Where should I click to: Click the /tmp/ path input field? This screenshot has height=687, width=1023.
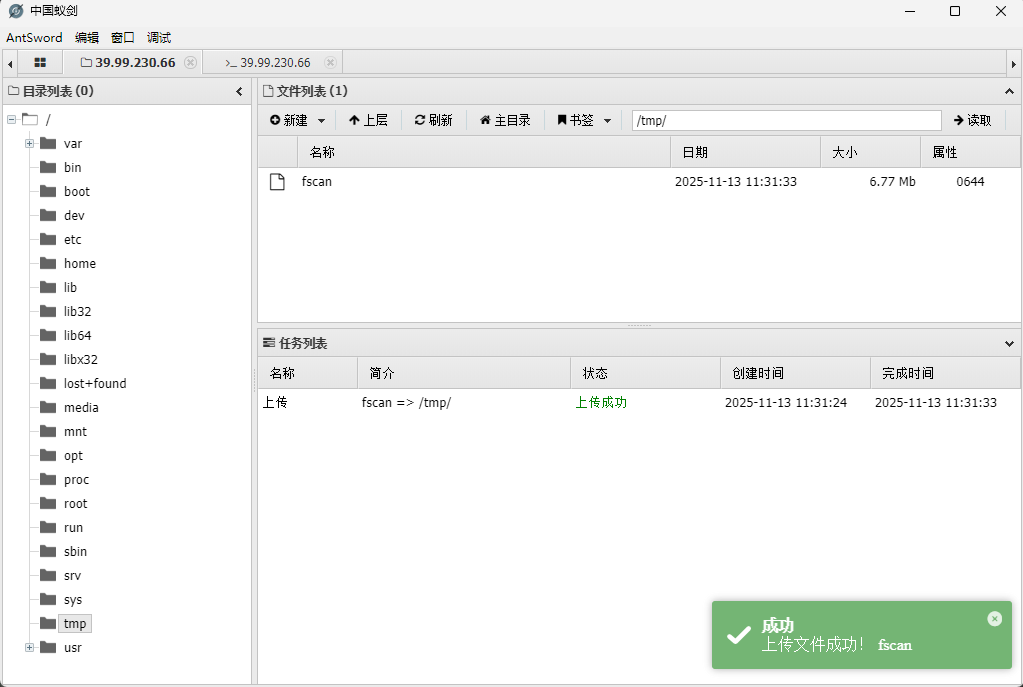(x=786, y=120)
